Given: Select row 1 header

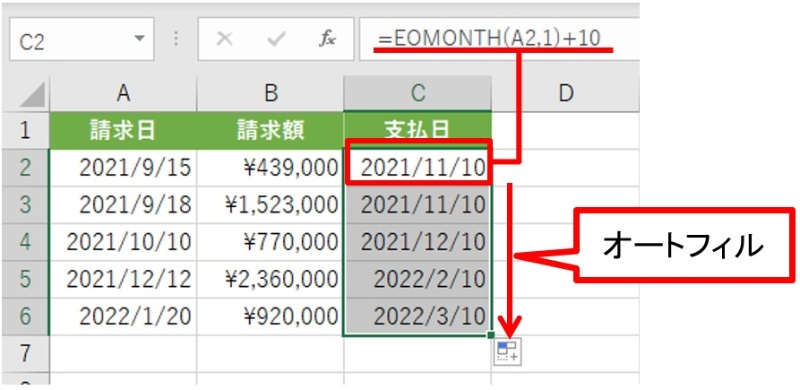Looking at the screenshot, I should click(x=26, y=131).
